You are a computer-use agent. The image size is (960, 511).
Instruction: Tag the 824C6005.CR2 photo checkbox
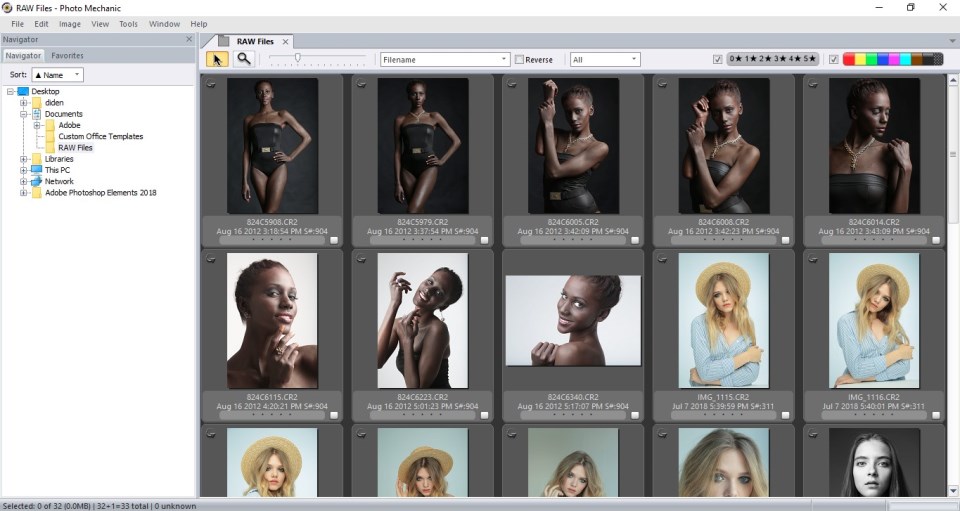pyautogui.click(x=636, y=241)
